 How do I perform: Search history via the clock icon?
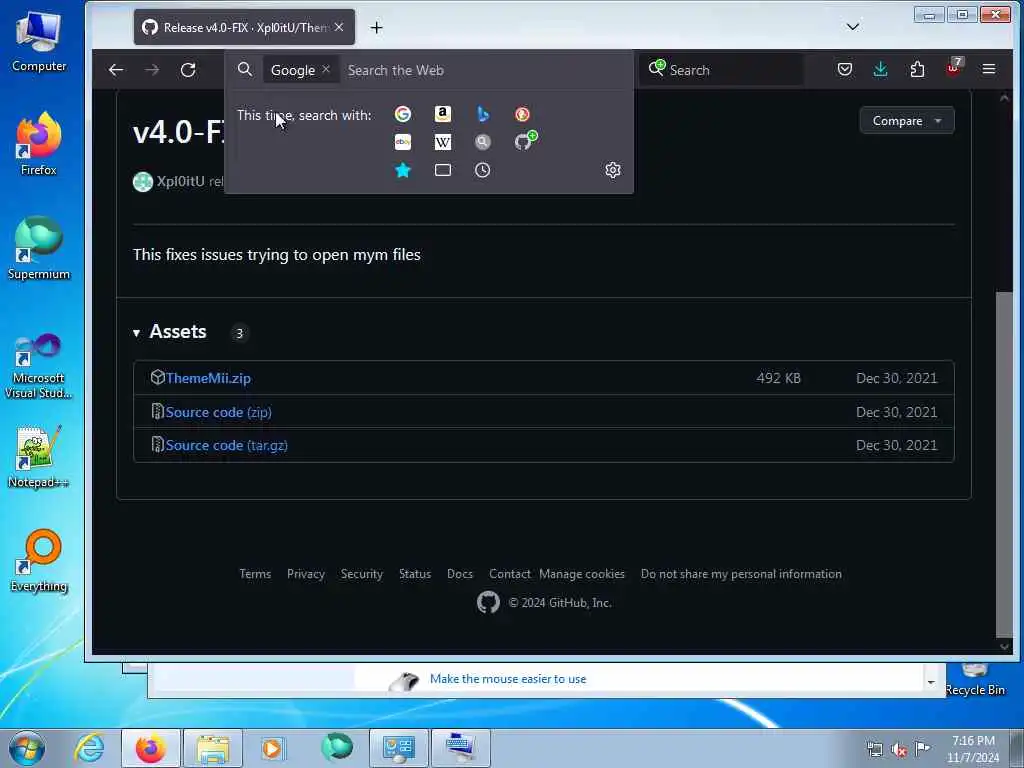tap(483, 170)
